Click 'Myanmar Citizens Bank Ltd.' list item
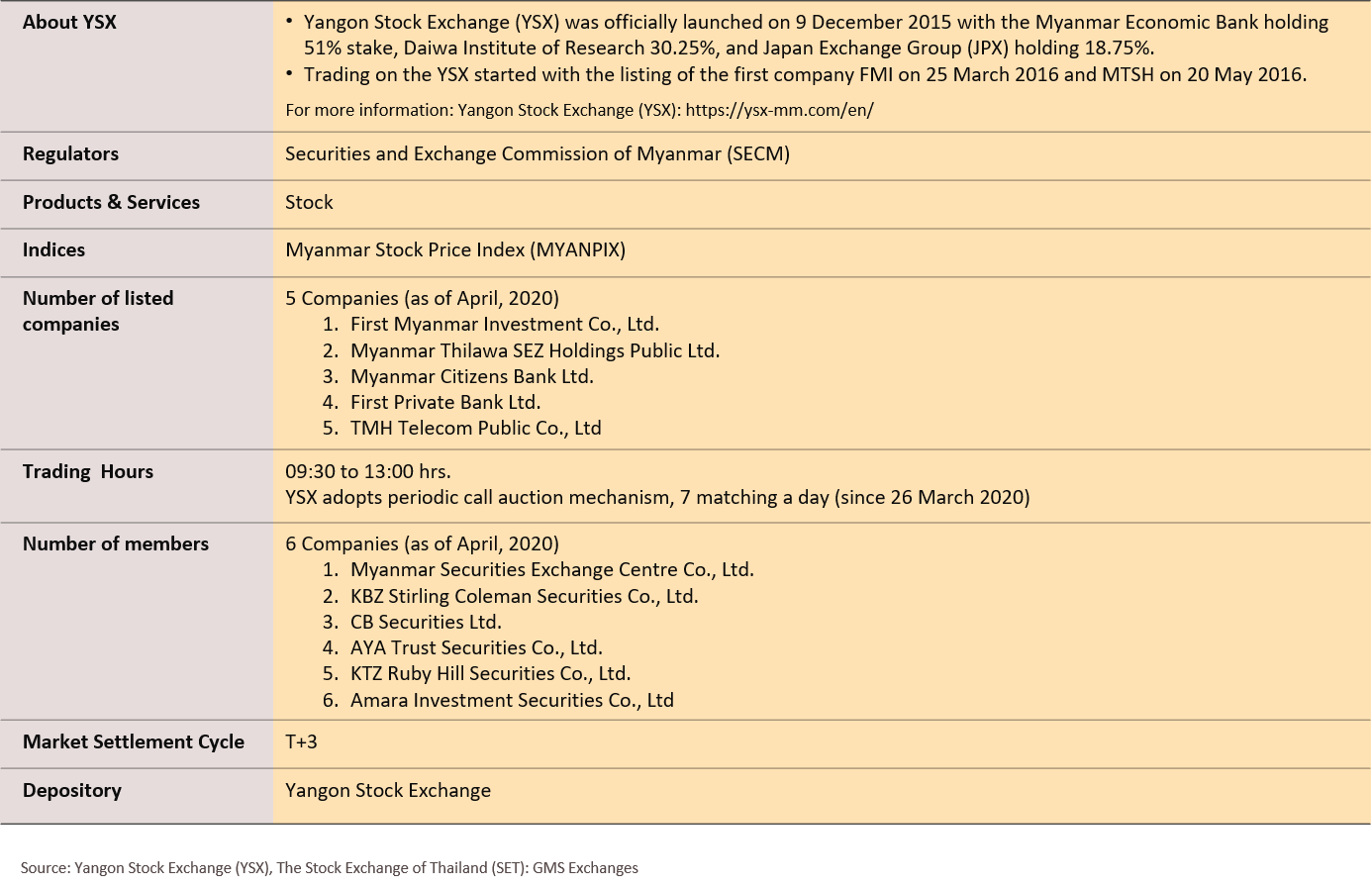 tap(471, 376)
